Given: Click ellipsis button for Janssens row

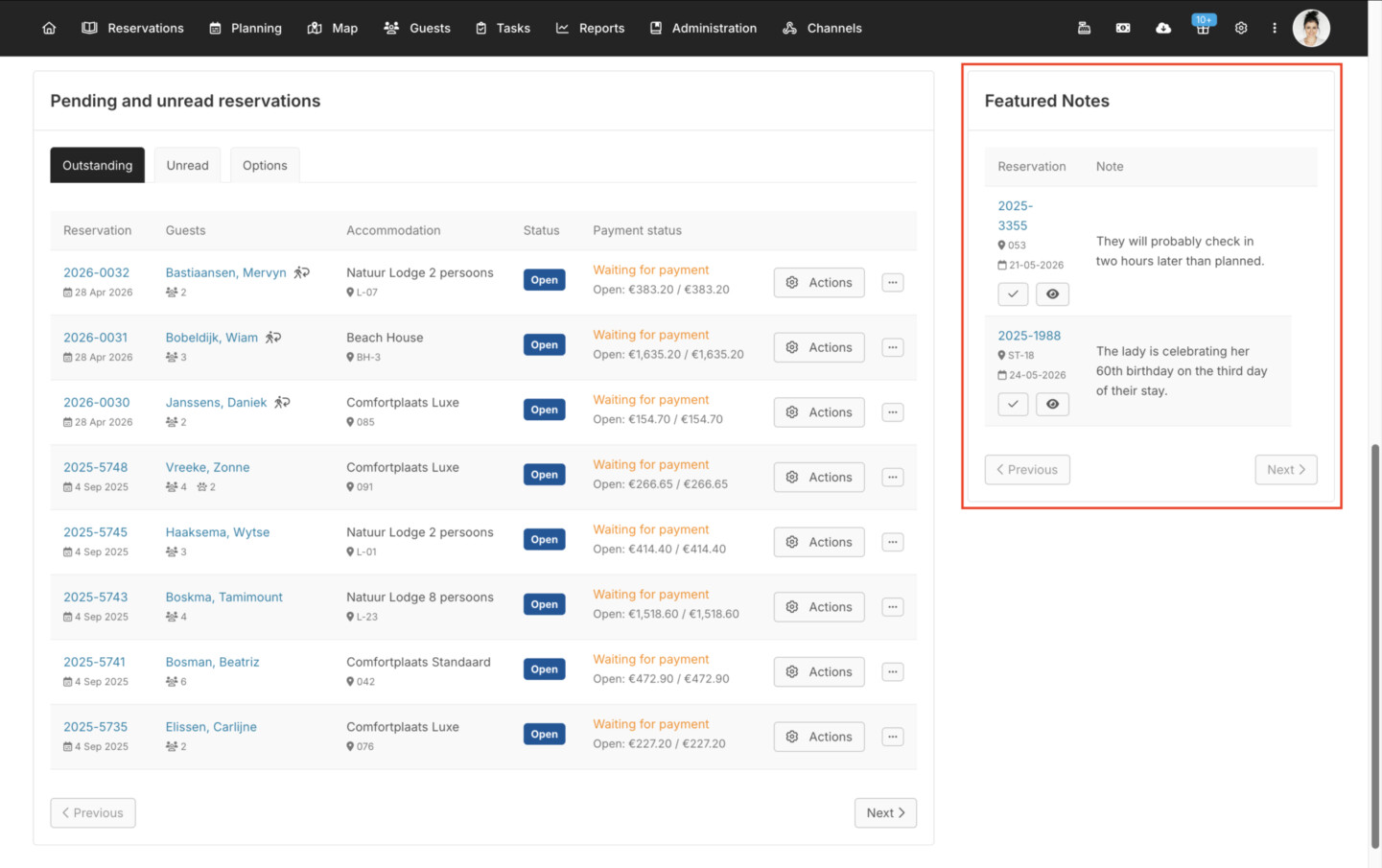Looking at the screenshot, I should [x=893, y=412].
